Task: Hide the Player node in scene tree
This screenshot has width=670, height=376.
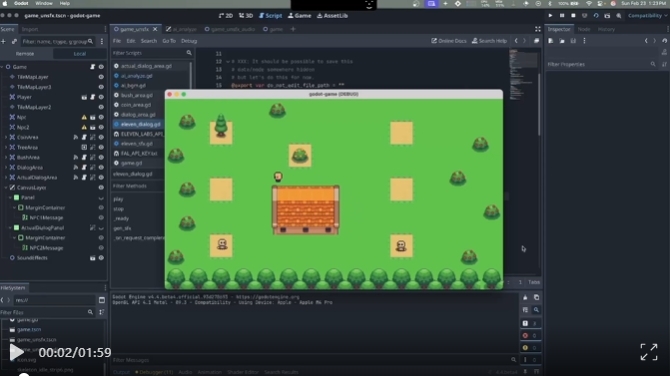Action: (x=101, y=97)
